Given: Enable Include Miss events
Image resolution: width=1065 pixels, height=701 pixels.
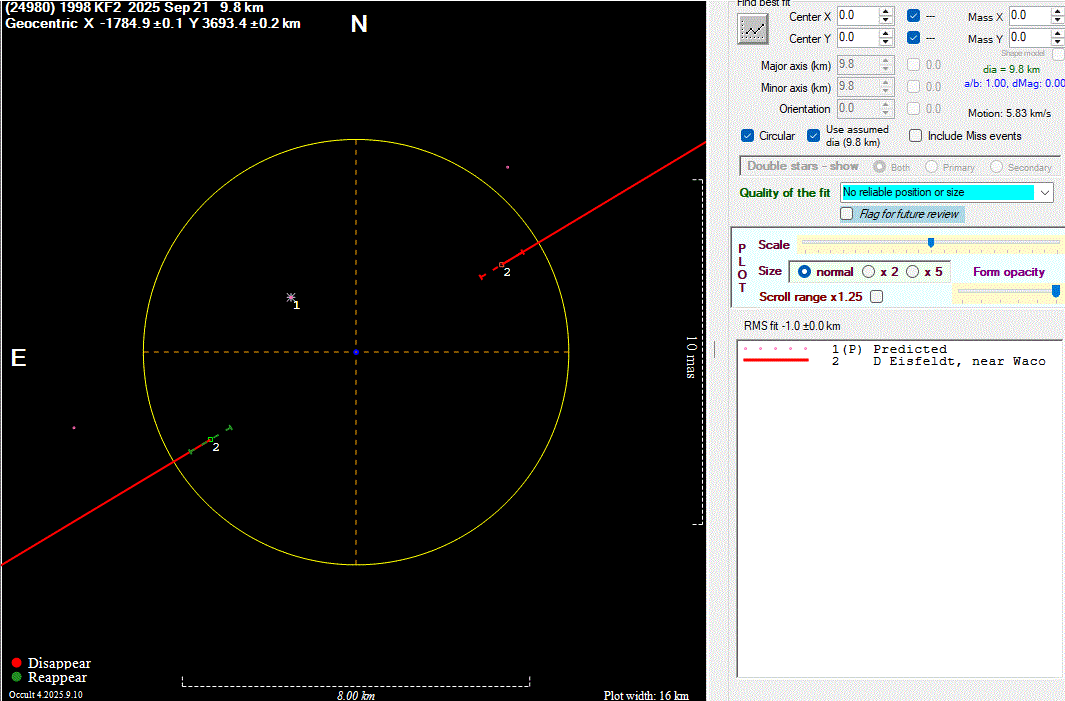Looking at the screenshot, I should click(916, 136).
